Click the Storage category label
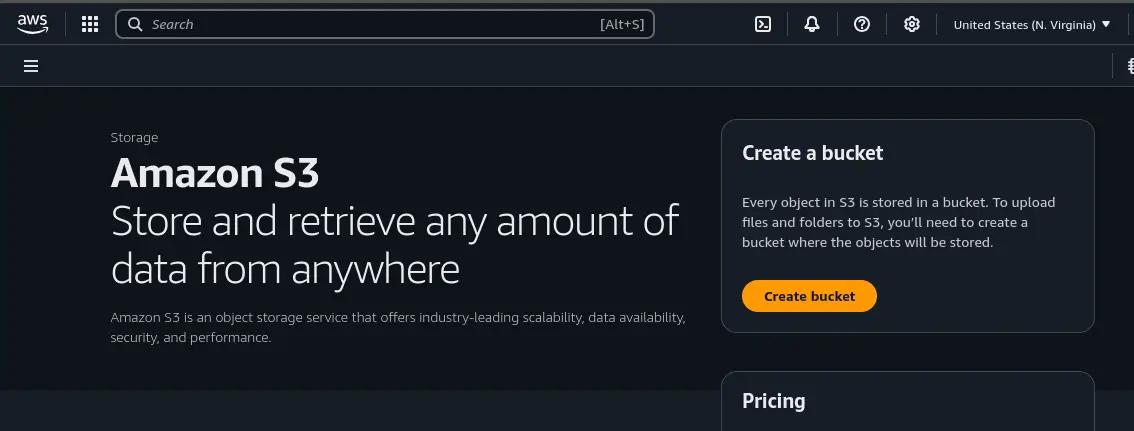This screenshot has height=431, width=1134. (x=134, y=137)
